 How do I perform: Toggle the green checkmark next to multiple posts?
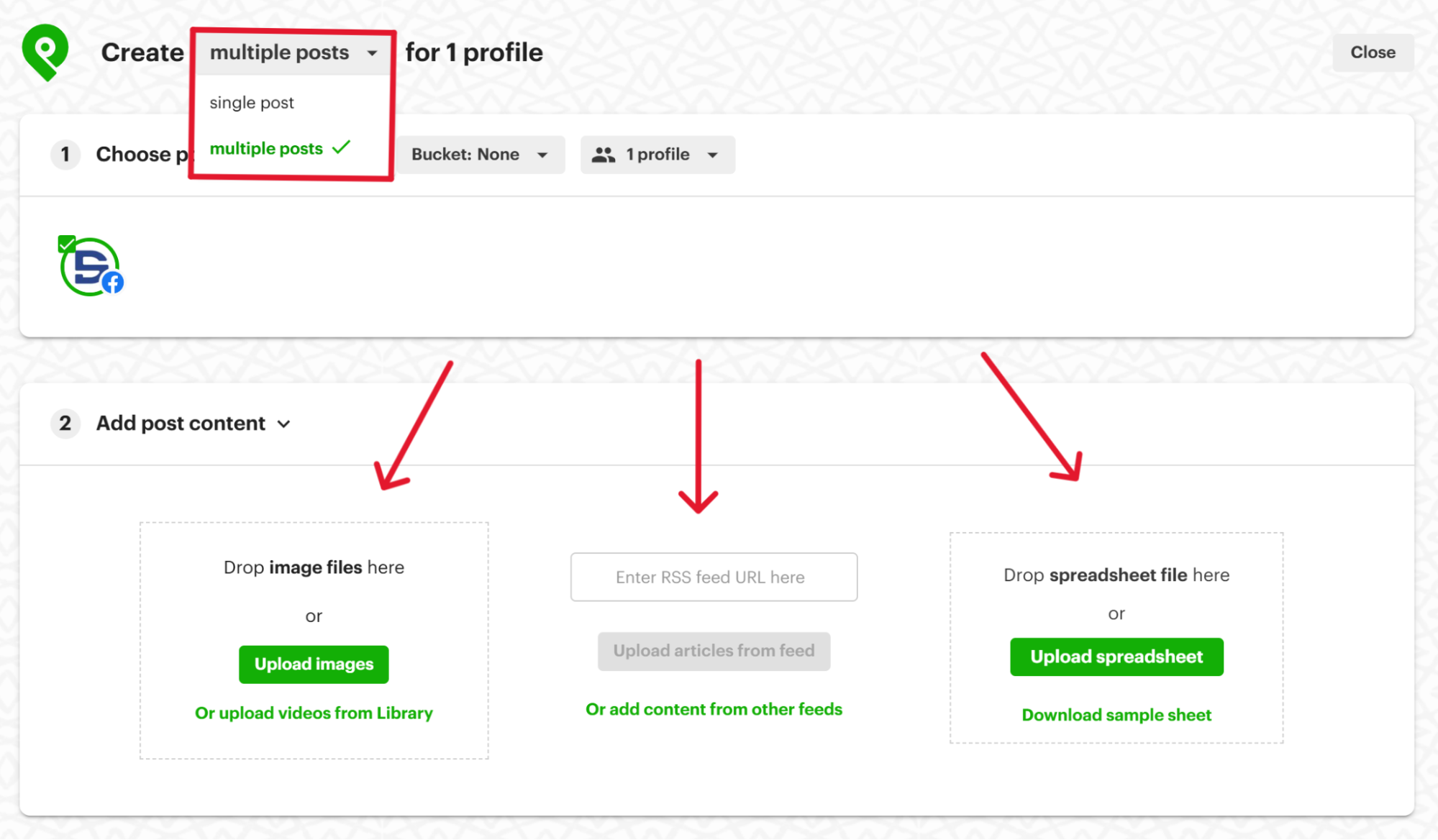pos(342,147)
